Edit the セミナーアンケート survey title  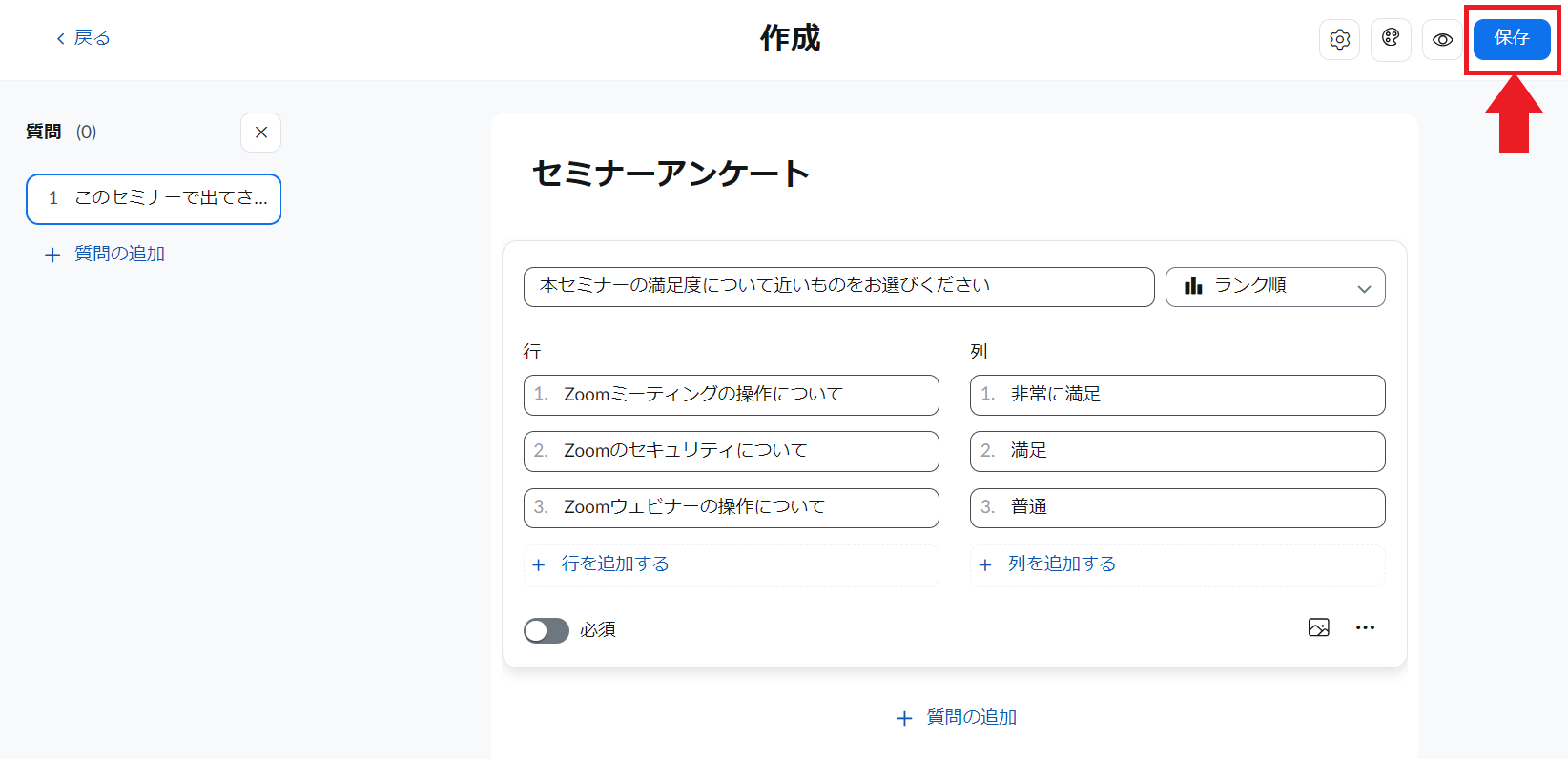pos(671,174)
